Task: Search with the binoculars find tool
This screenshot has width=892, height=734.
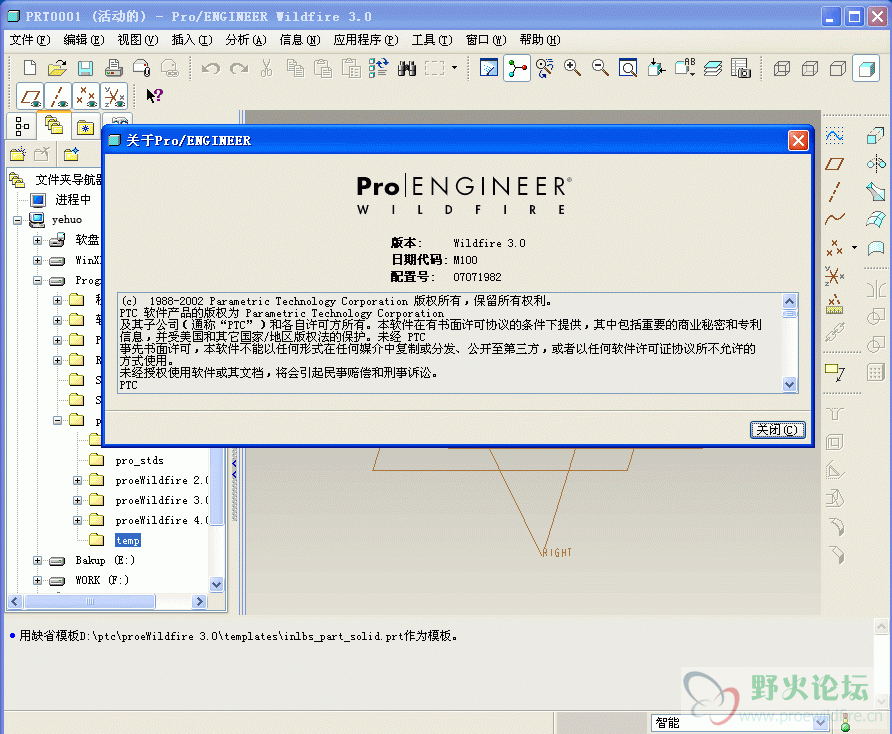Action: 407,68
